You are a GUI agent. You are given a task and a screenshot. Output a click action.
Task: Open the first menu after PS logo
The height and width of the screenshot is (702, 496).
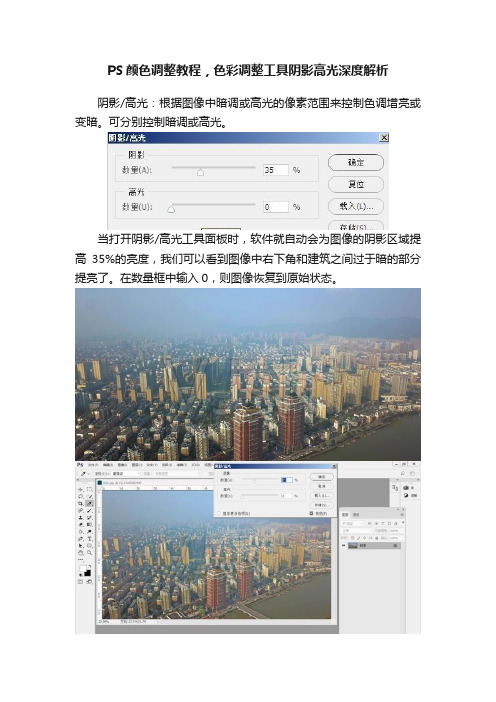[93, 465]
